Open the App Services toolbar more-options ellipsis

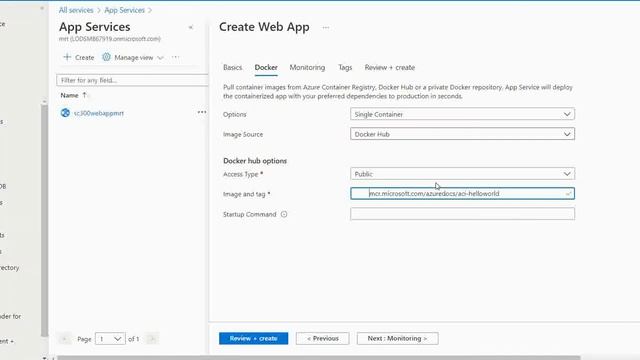click(x=176, y=57)
